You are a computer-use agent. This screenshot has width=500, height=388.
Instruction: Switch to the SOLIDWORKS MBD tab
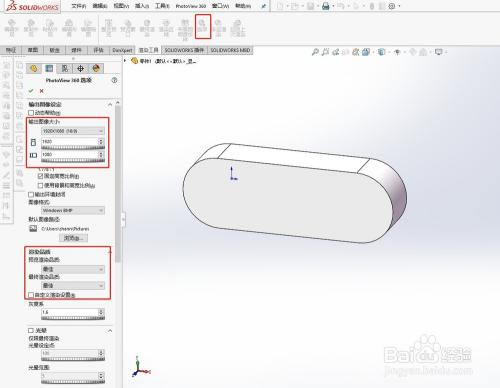coord(230,50)
